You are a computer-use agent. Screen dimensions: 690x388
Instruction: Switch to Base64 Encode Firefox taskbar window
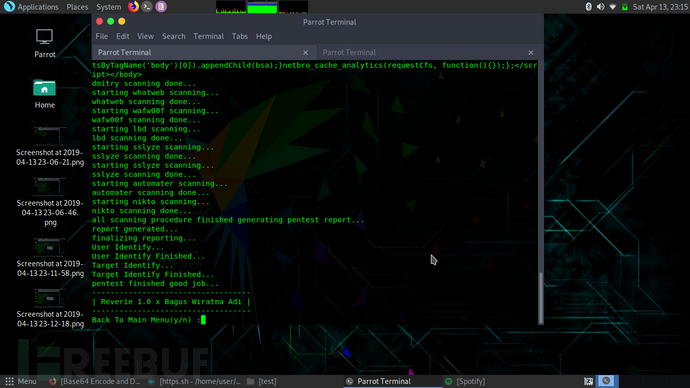pyautogui.click(x=94, y=381)
